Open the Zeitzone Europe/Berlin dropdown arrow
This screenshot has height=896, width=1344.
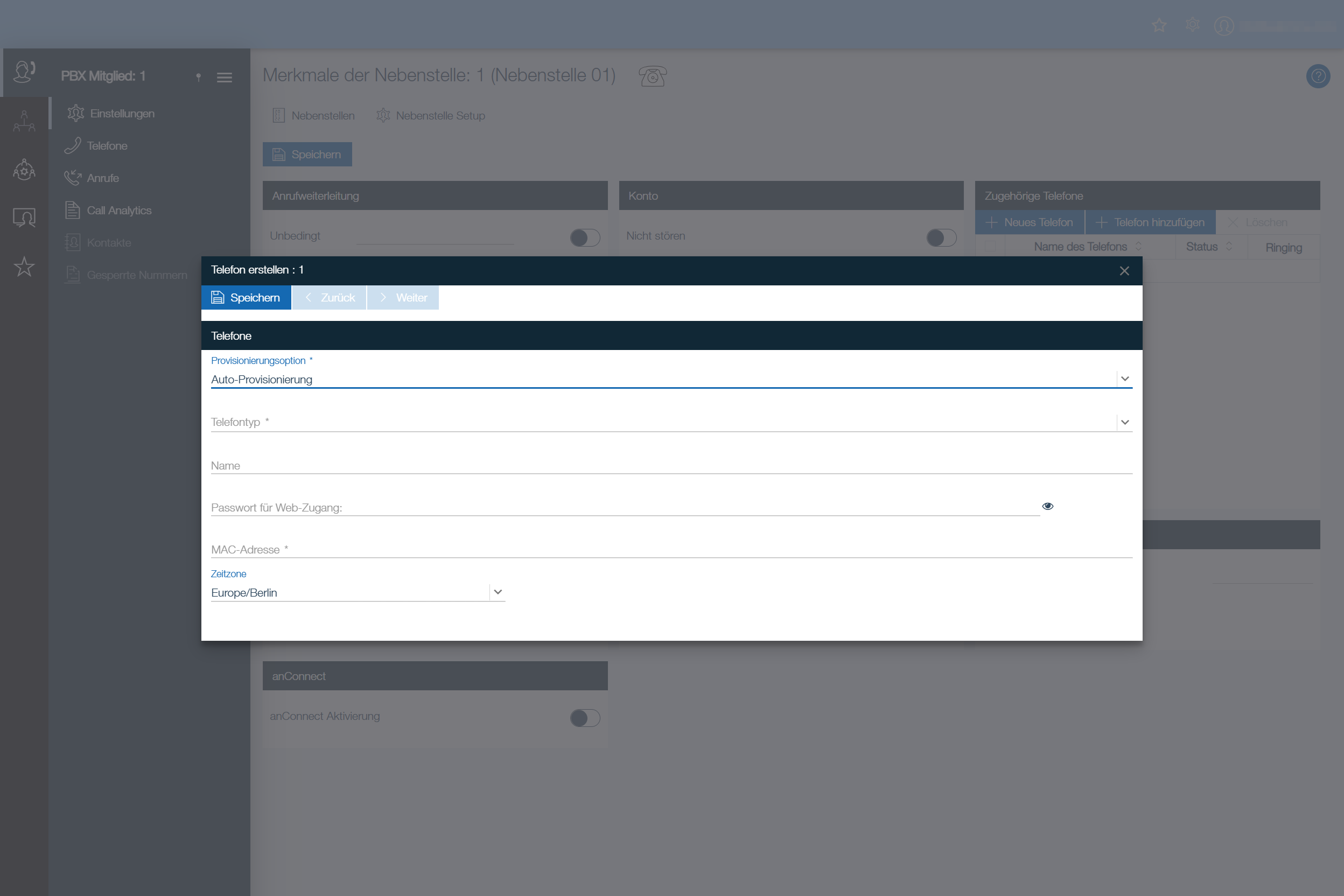coord(498,592)
